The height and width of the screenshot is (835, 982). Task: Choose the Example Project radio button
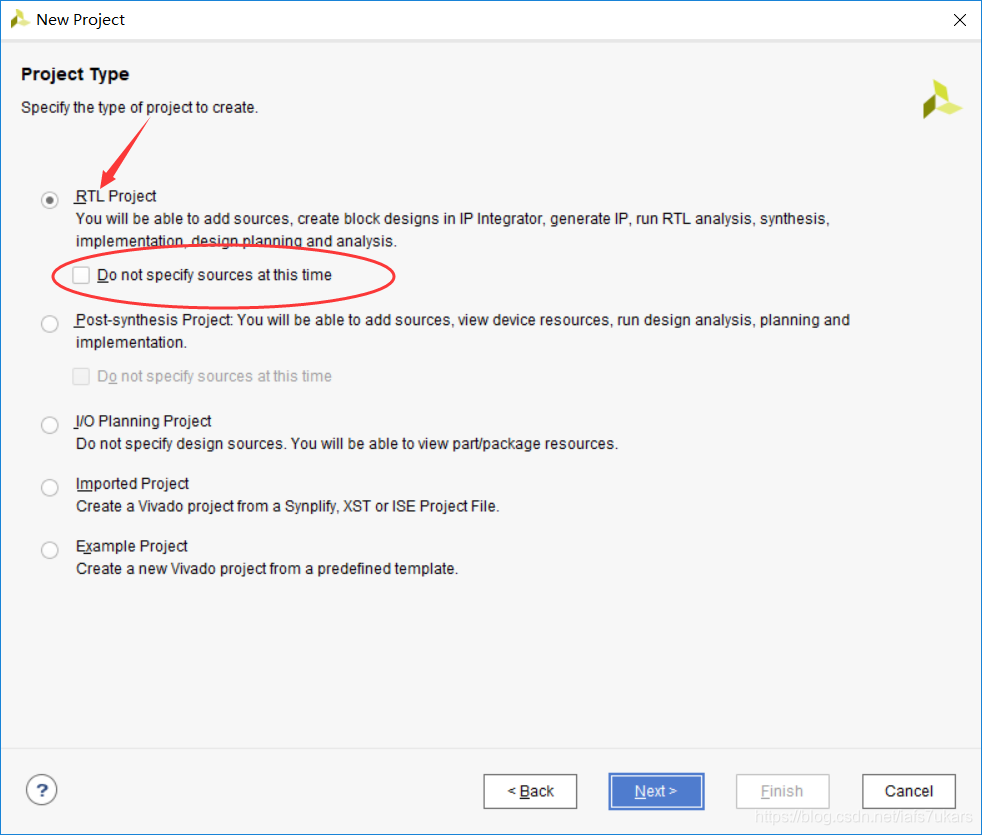[49, 550]
